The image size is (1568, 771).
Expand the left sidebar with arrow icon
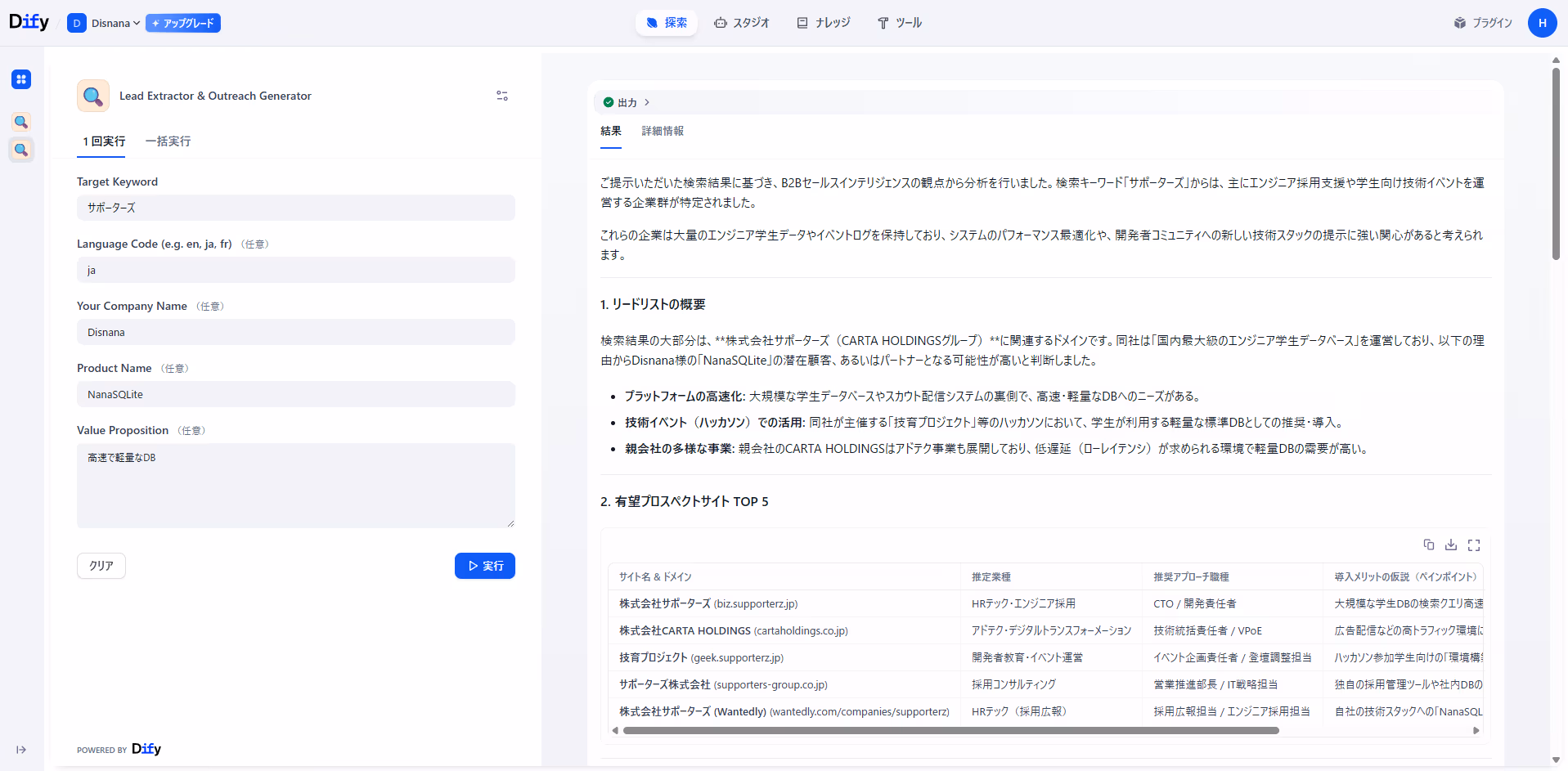click(21, 750)
